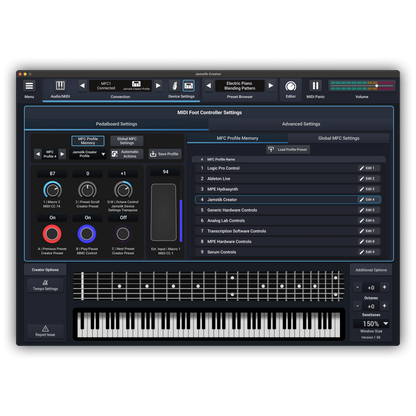Open the Editor knob icon
Image resolution: width=416 pixels, height=416 pixels.
click(290, 86)
